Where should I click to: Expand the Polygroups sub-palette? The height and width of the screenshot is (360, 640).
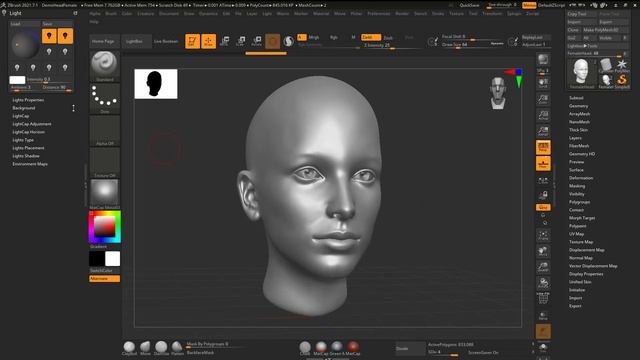(580, 202)
